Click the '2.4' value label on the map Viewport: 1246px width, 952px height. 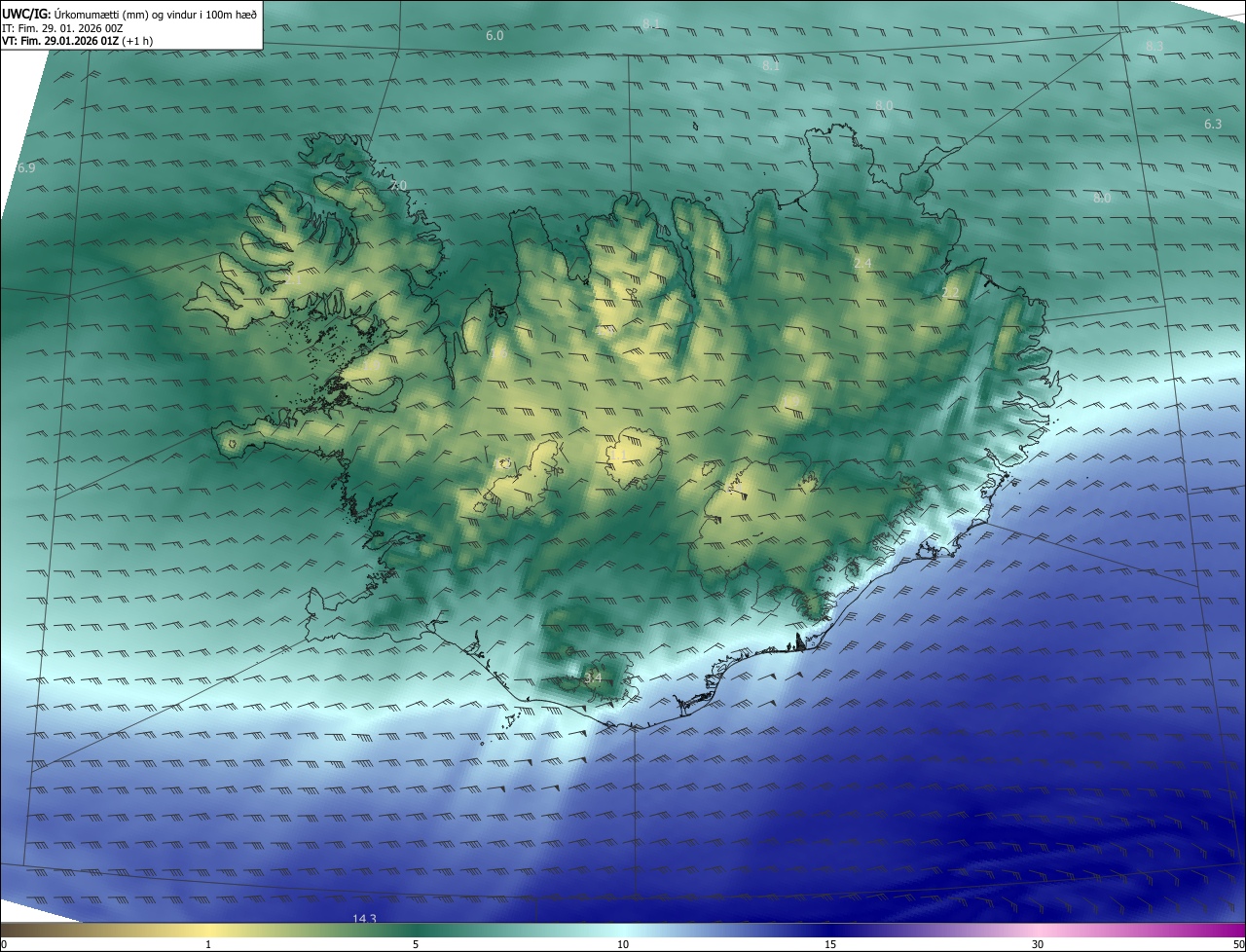pyautogui.click(x=862, y=264)
